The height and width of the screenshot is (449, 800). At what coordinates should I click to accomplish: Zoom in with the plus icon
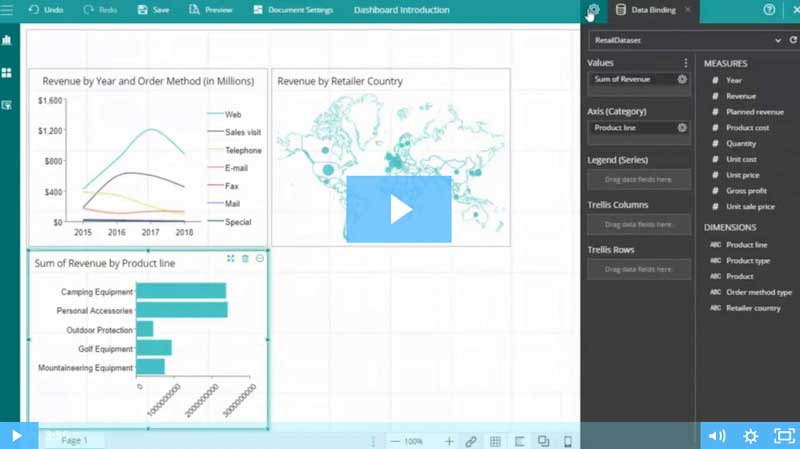tap(449, 441)
